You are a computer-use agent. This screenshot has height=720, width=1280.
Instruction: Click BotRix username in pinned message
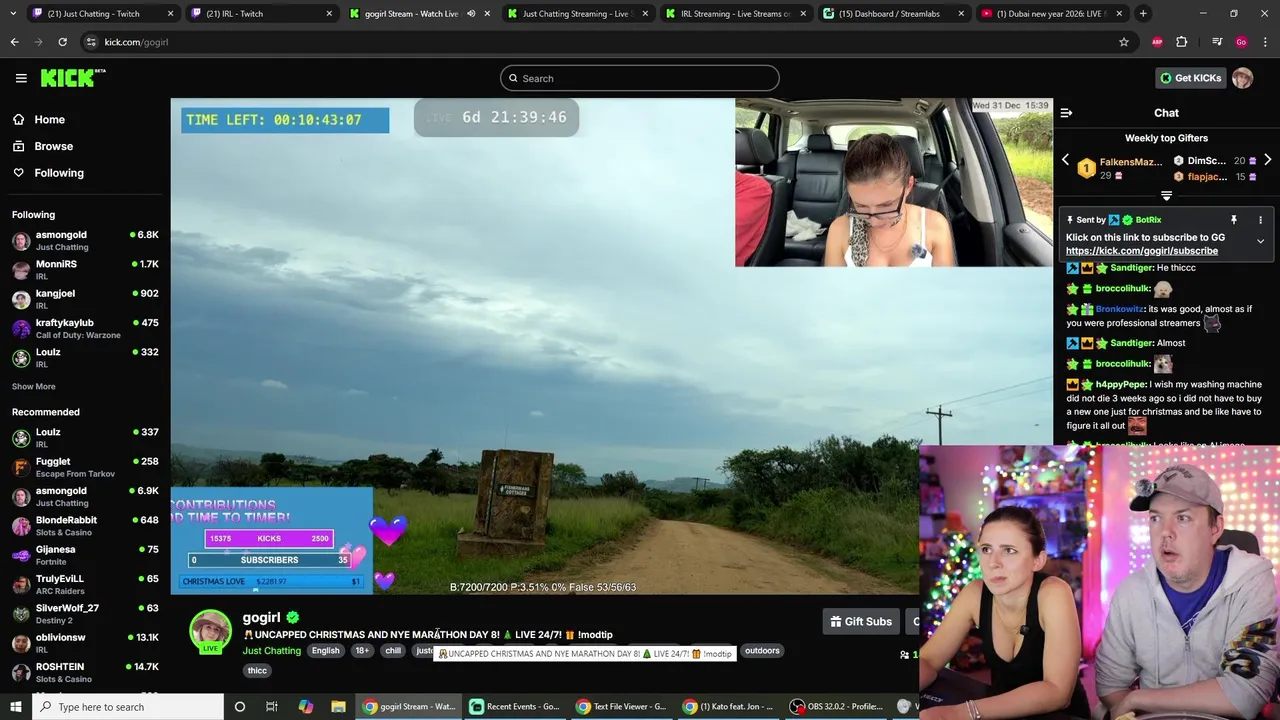pyautogui.click(x=1148, y=220)
